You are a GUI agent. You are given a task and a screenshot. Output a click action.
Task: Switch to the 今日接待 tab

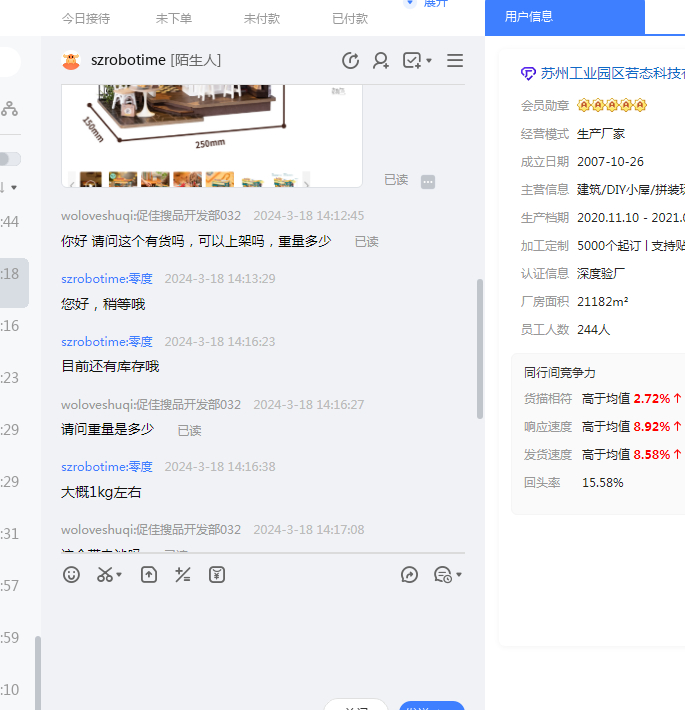[x=86, y=18]
